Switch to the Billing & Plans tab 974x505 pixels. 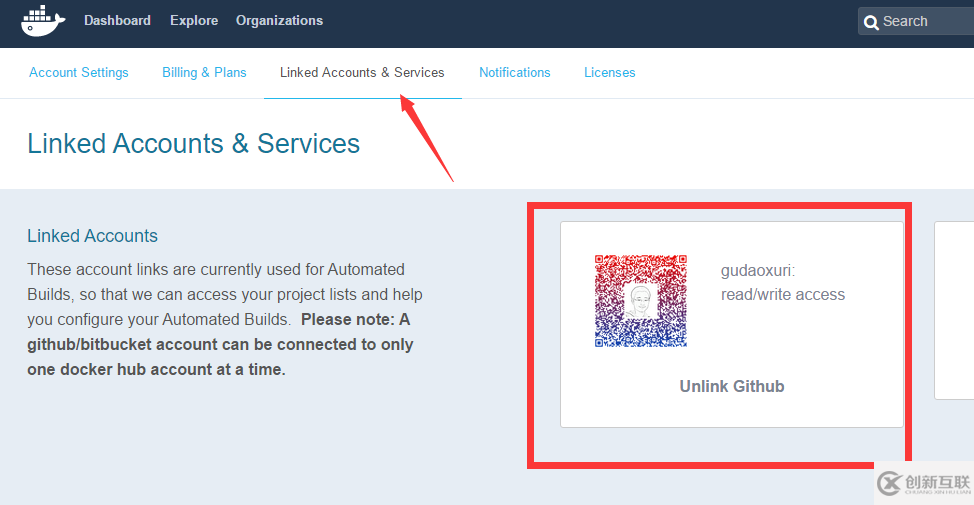coord(204,73)
